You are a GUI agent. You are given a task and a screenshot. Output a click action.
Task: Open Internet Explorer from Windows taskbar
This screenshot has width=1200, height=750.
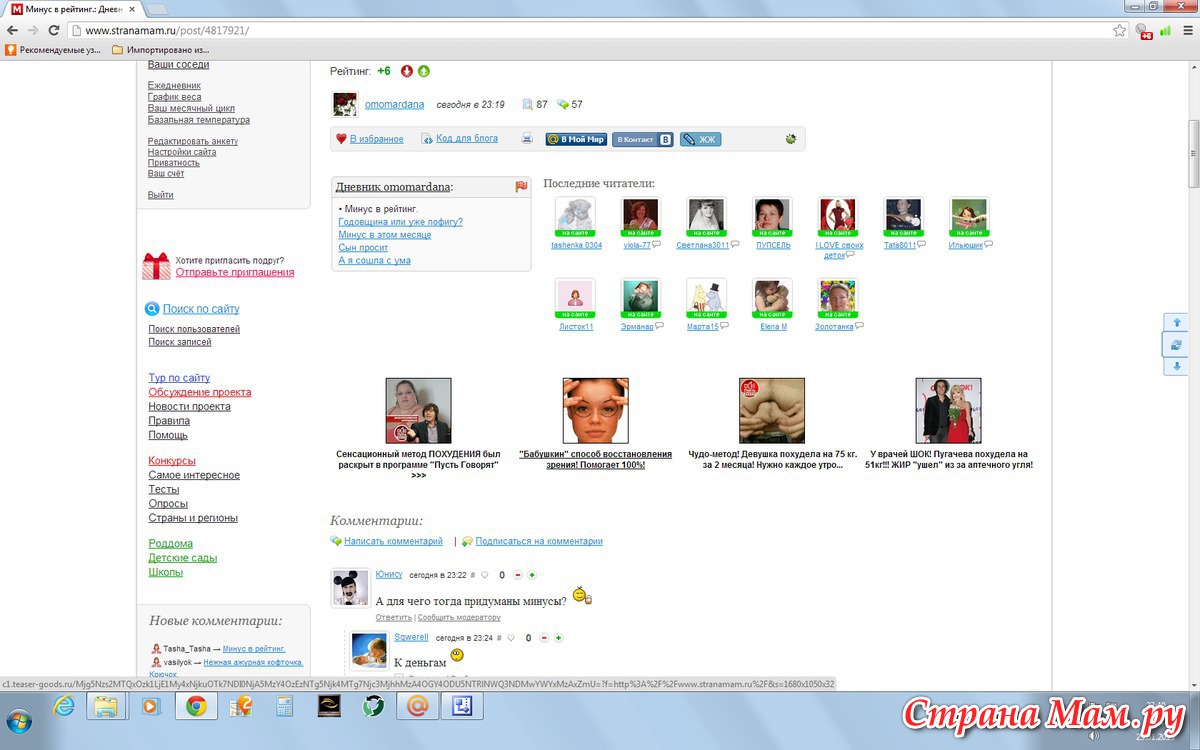pos(64,706)
